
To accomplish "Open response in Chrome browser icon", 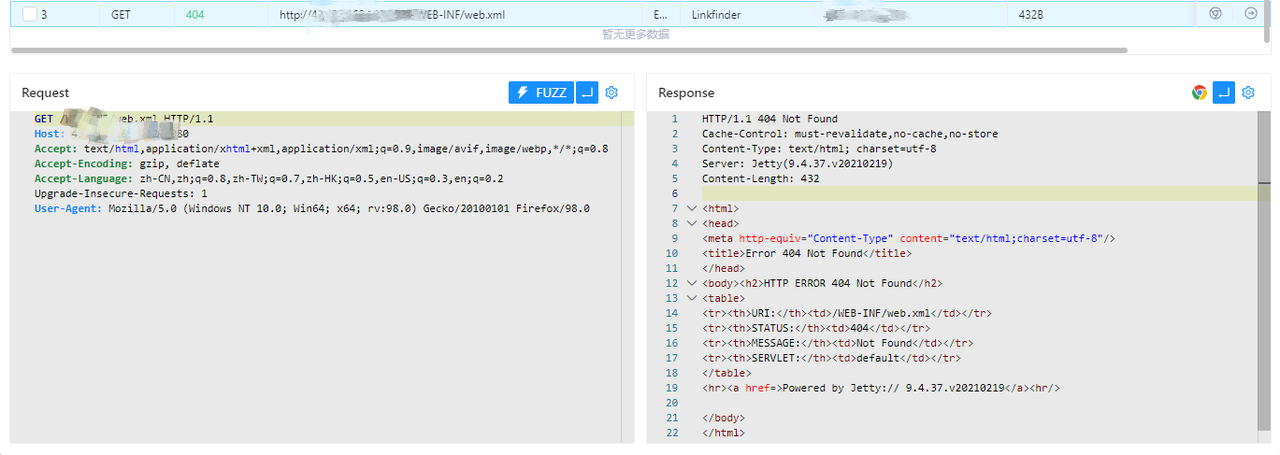I will [1199, 93].
